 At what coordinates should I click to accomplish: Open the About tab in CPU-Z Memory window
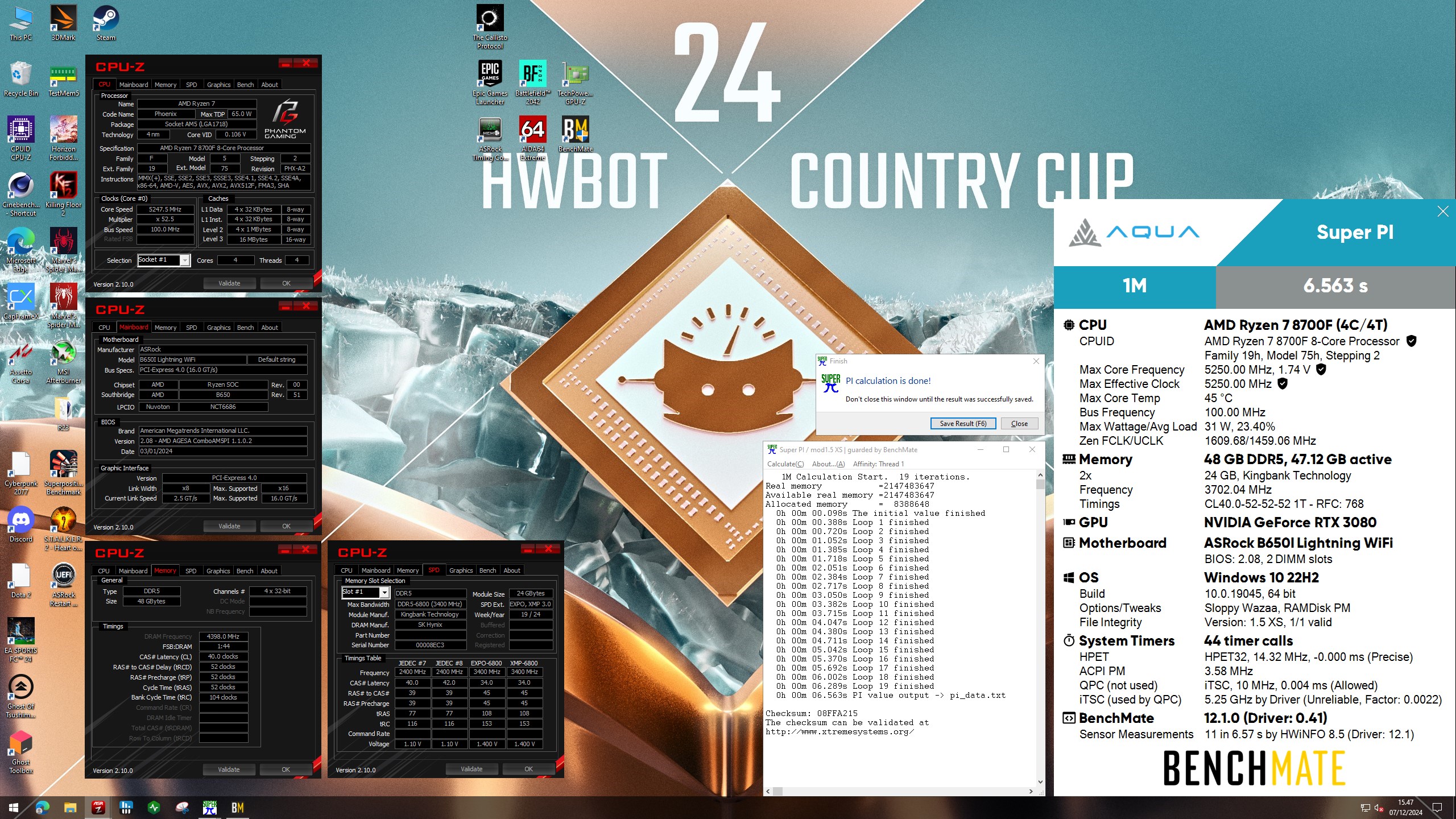(269, 571)
